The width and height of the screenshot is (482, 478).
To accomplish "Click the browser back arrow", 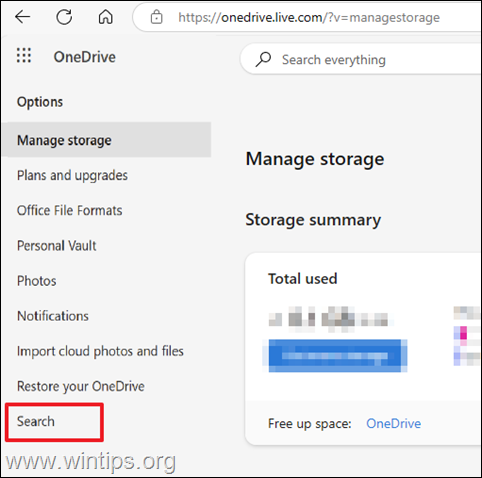I will 23,17.
